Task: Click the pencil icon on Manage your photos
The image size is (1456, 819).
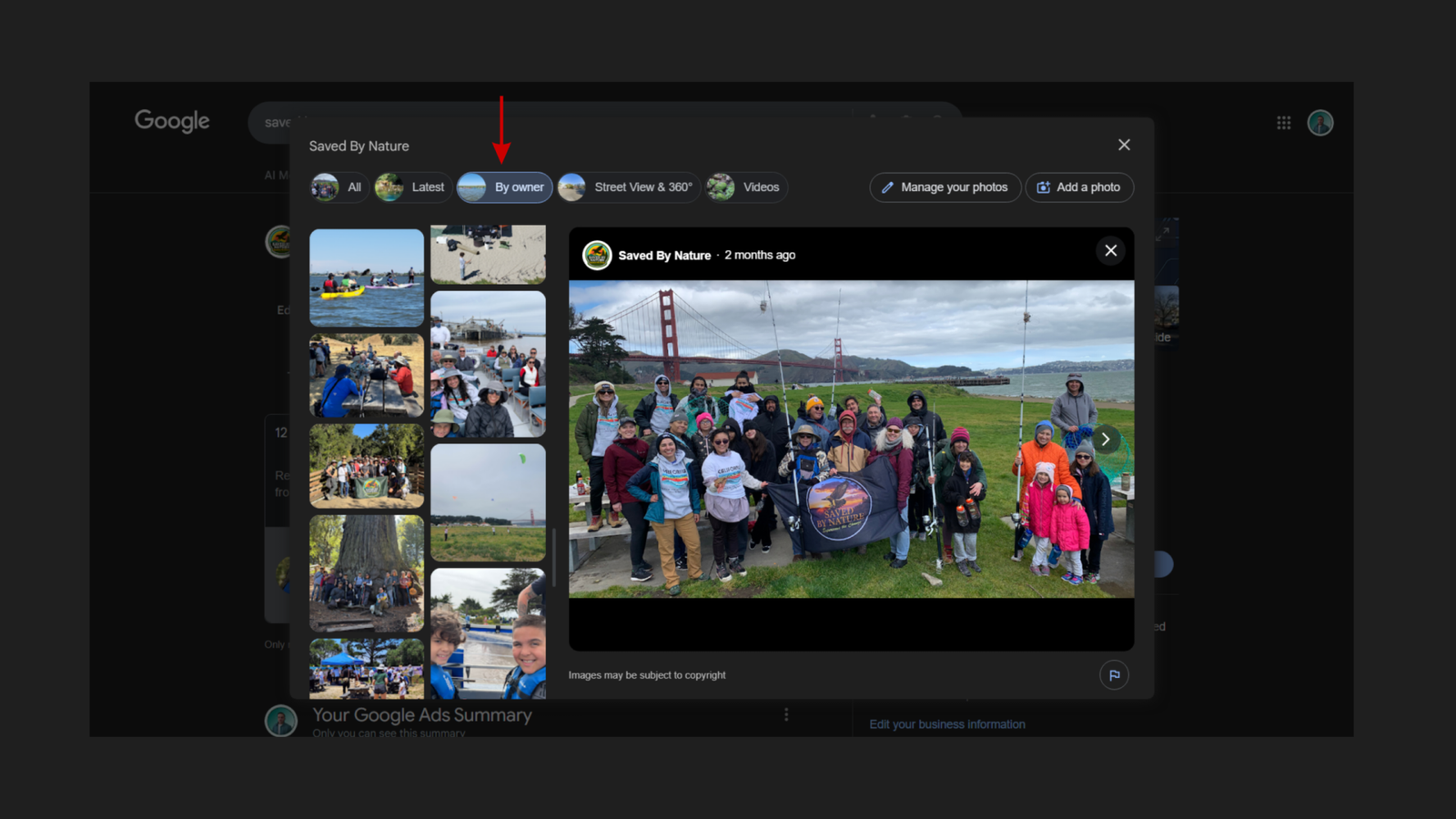Action: click(886, 187)
